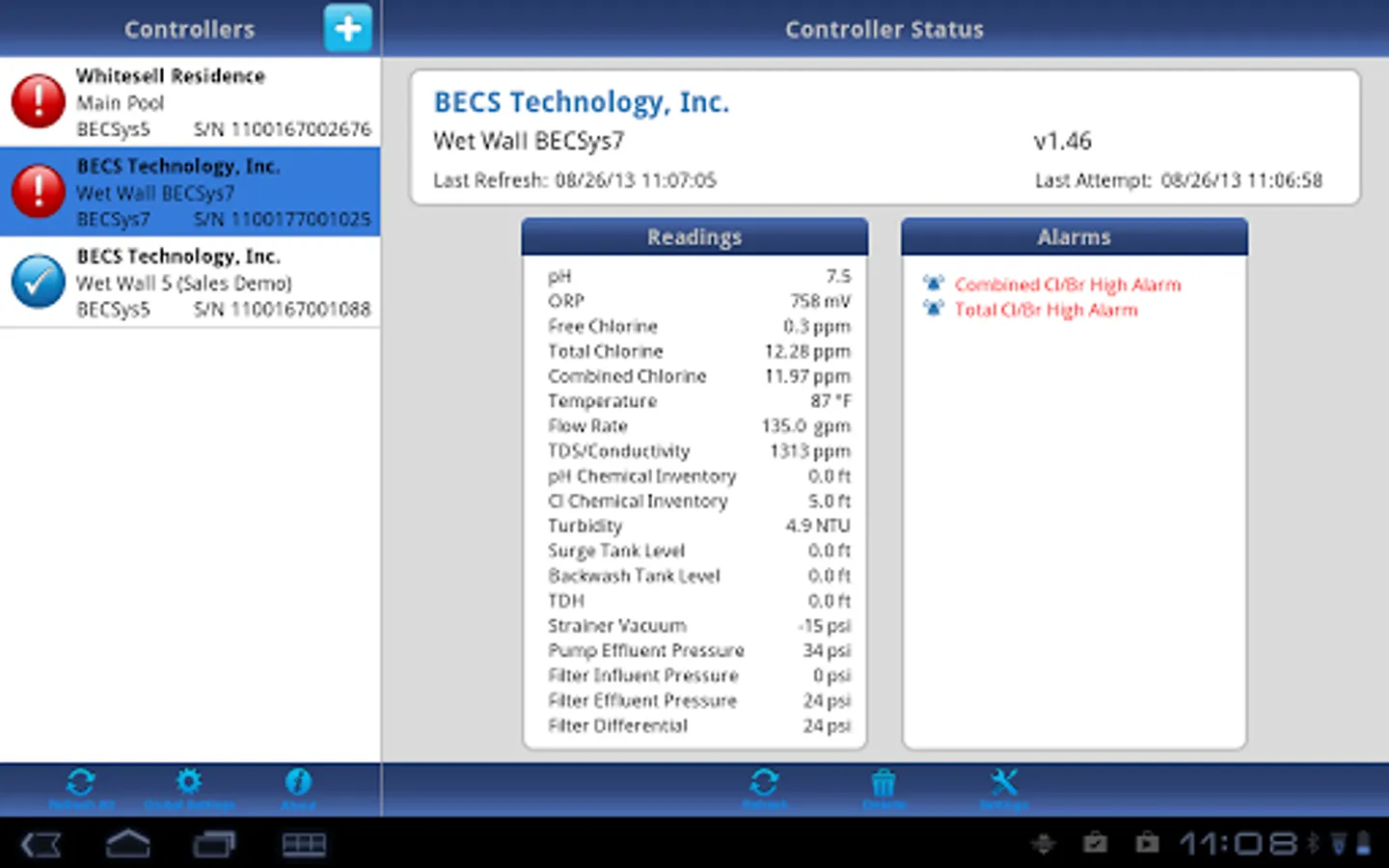Click the Turbidity 4.9 NTU row
This screenshot has width=1389, height=868.
(x=699, y=526)
